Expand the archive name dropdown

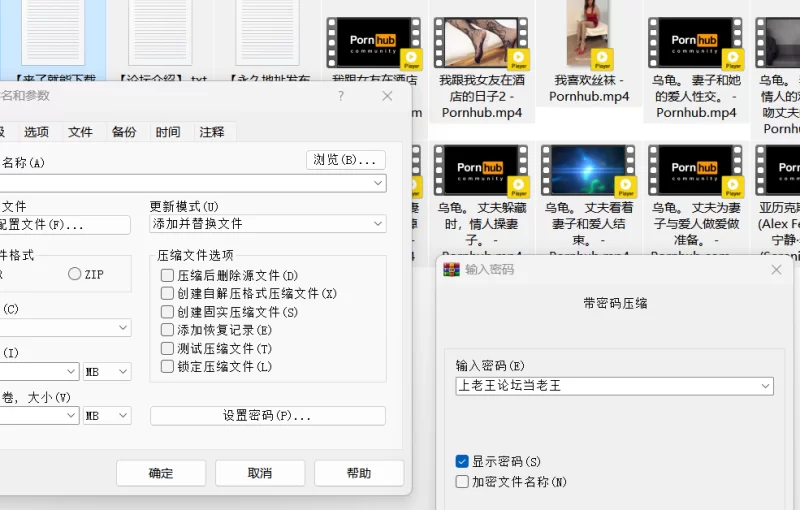(377, 184)
